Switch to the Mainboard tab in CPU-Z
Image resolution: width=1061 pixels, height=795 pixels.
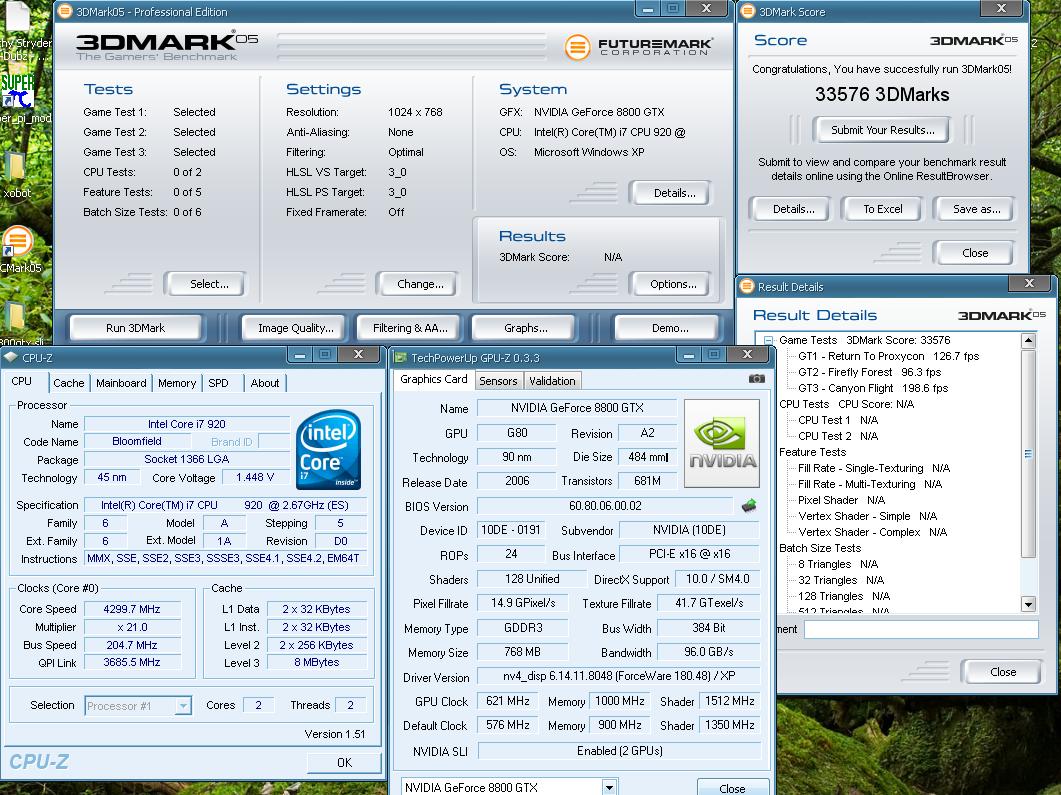pos(121,383)
